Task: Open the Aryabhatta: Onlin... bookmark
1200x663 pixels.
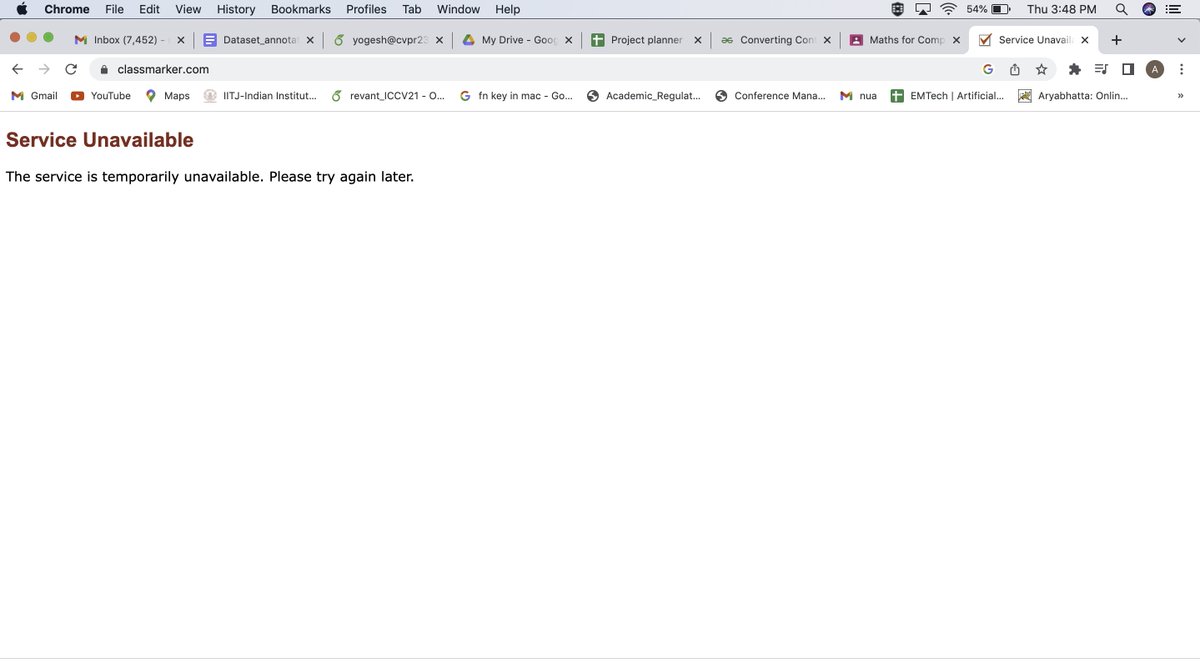Action: pyautogui.click(x=1073, y=96)
